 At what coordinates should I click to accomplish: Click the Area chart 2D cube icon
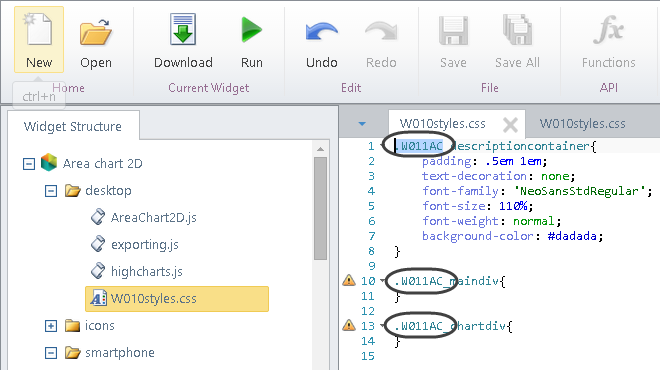click(x=49, y=163)
